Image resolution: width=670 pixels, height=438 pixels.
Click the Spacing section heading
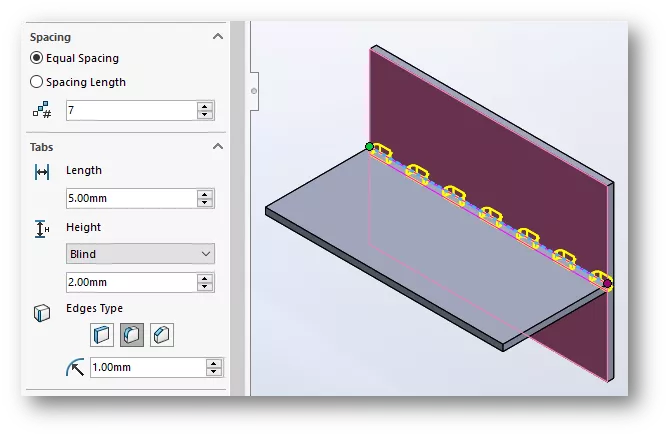click(50, 37)
